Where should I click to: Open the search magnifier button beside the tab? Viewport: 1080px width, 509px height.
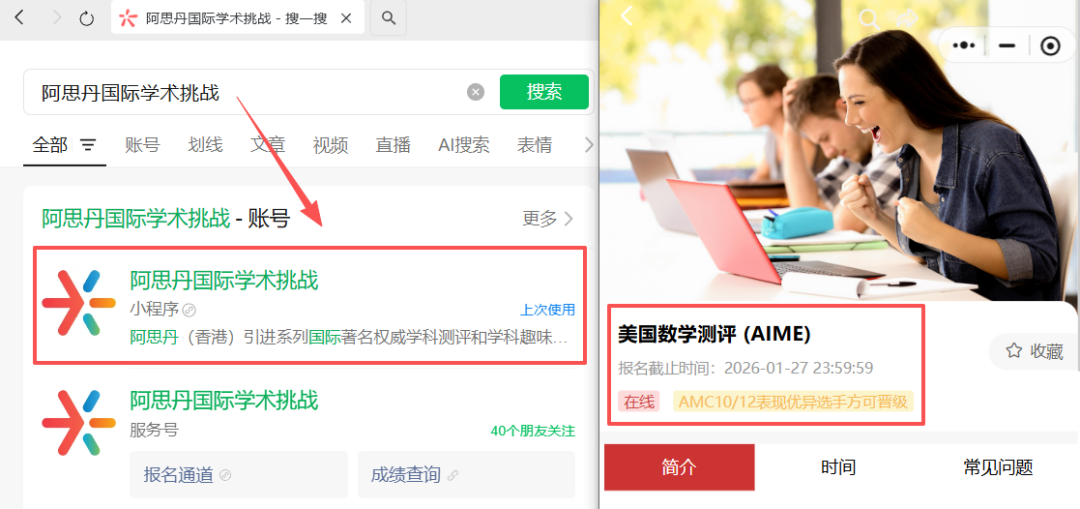(388, 18)
